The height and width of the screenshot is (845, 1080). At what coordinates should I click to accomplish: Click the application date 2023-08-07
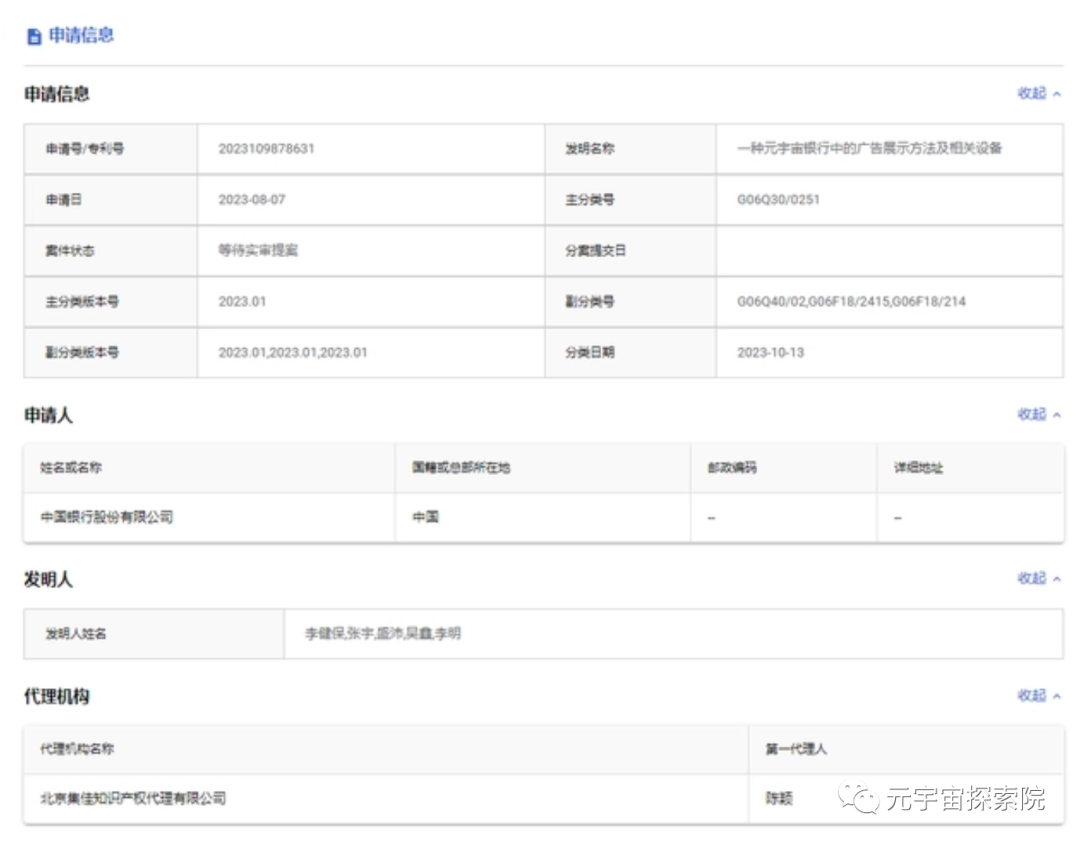[x=252, y=200]
